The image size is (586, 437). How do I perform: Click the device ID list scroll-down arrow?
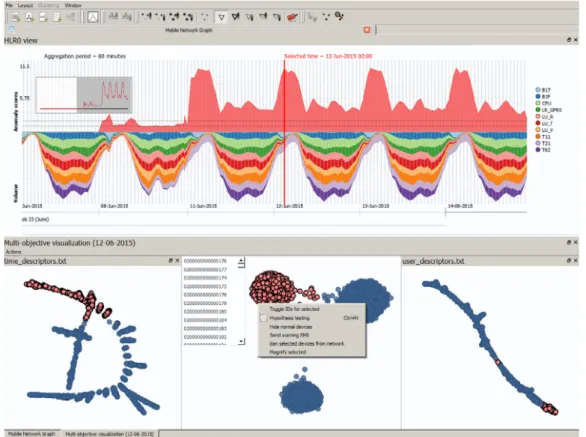(241, 341)
